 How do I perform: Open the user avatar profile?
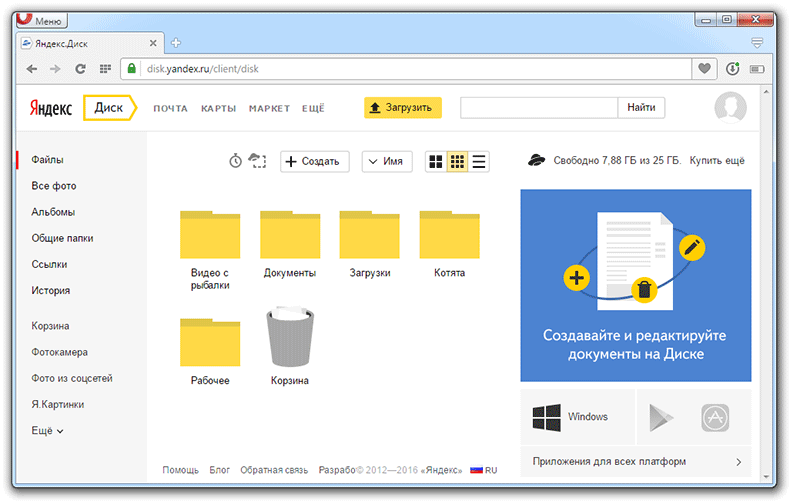coord(730,107)
